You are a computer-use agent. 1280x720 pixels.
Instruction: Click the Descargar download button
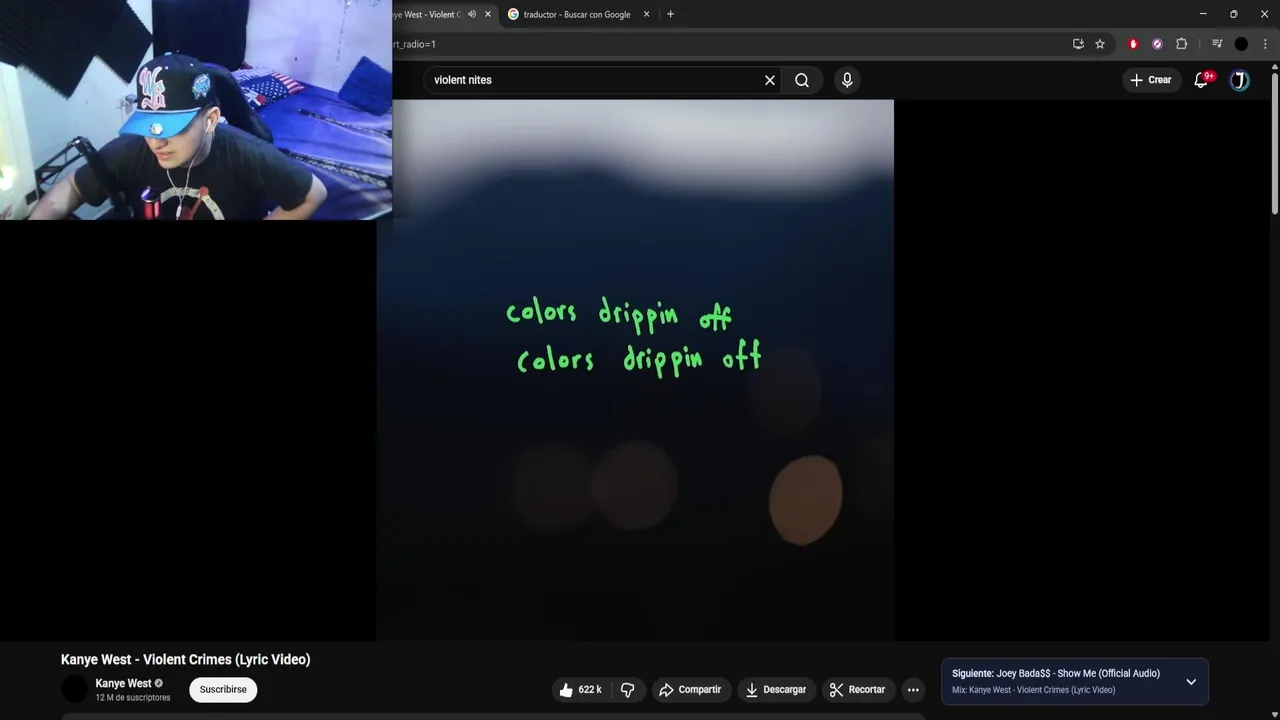click(x=776, y=690)
